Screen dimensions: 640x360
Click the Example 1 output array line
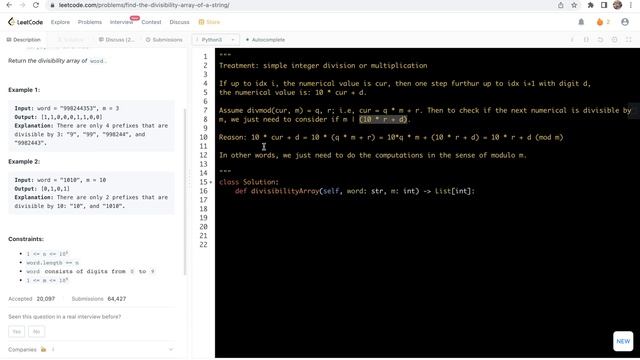pos(58,117)
